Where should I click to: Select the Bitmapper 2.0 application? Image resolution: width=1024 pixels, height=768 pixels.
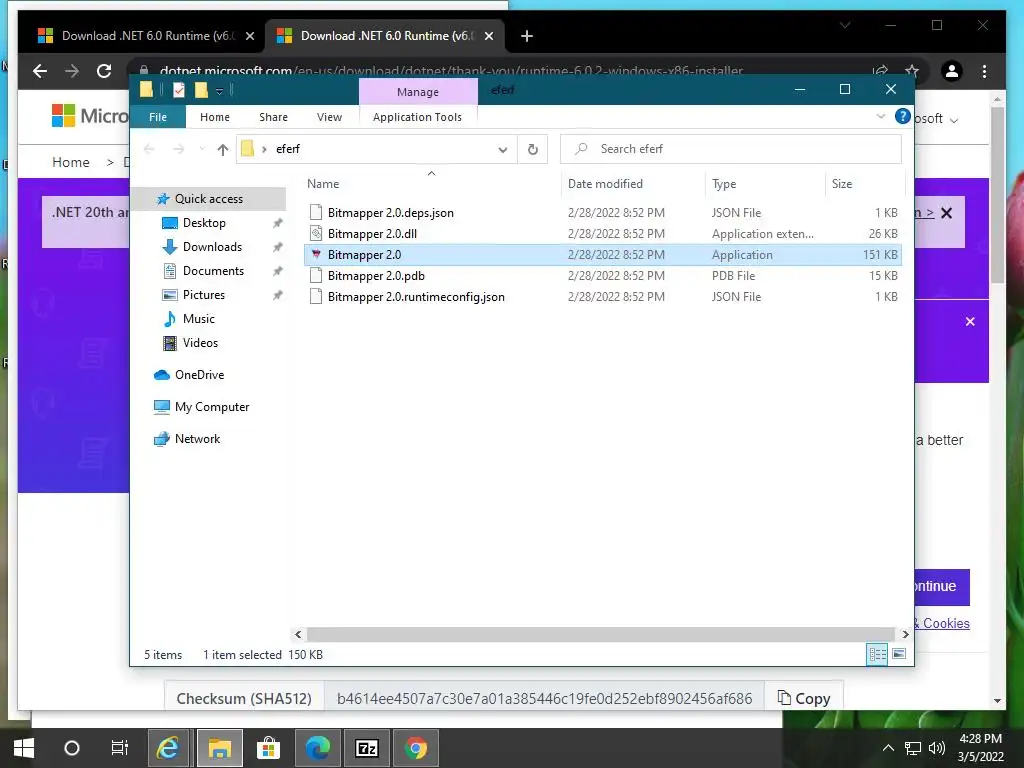click(603, 255)
